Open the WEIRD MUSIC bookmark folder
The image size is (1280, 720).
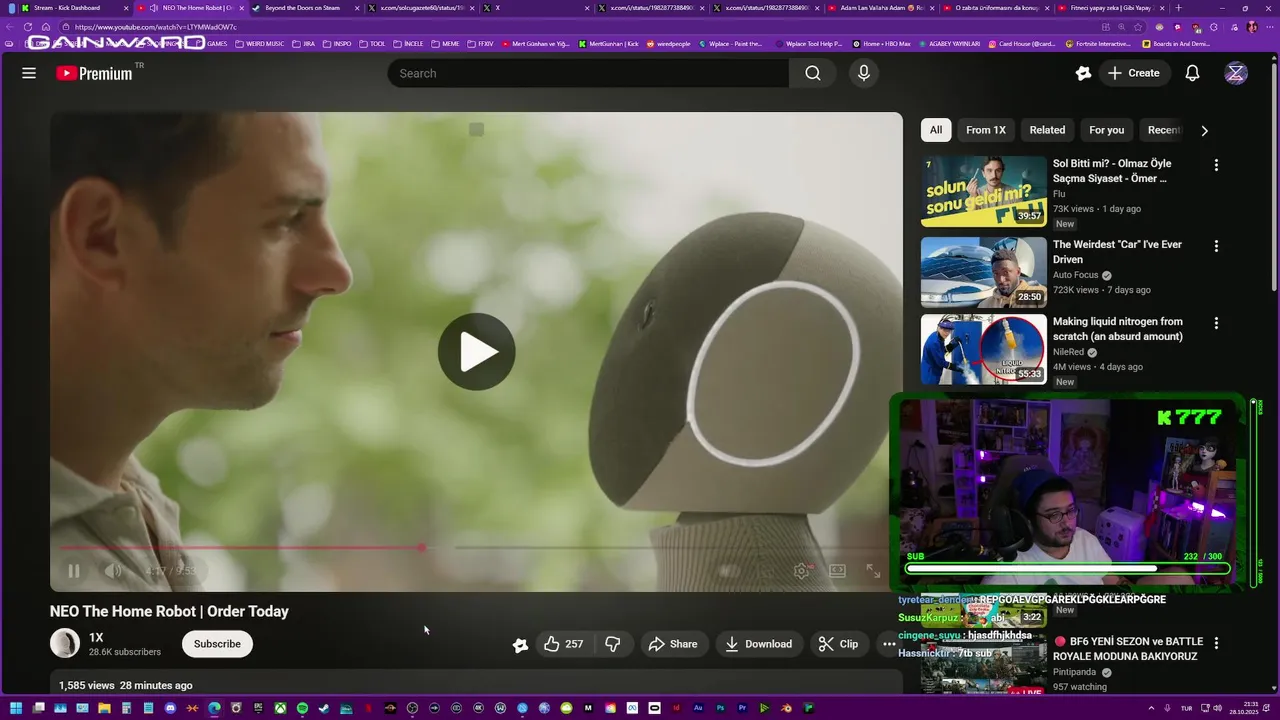(258, 44)
